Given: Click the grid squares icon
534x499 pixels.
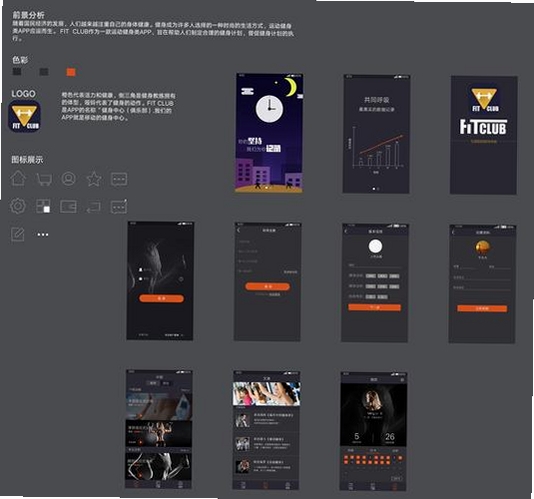Looking at the screenshot, I should tap(43, 206).
